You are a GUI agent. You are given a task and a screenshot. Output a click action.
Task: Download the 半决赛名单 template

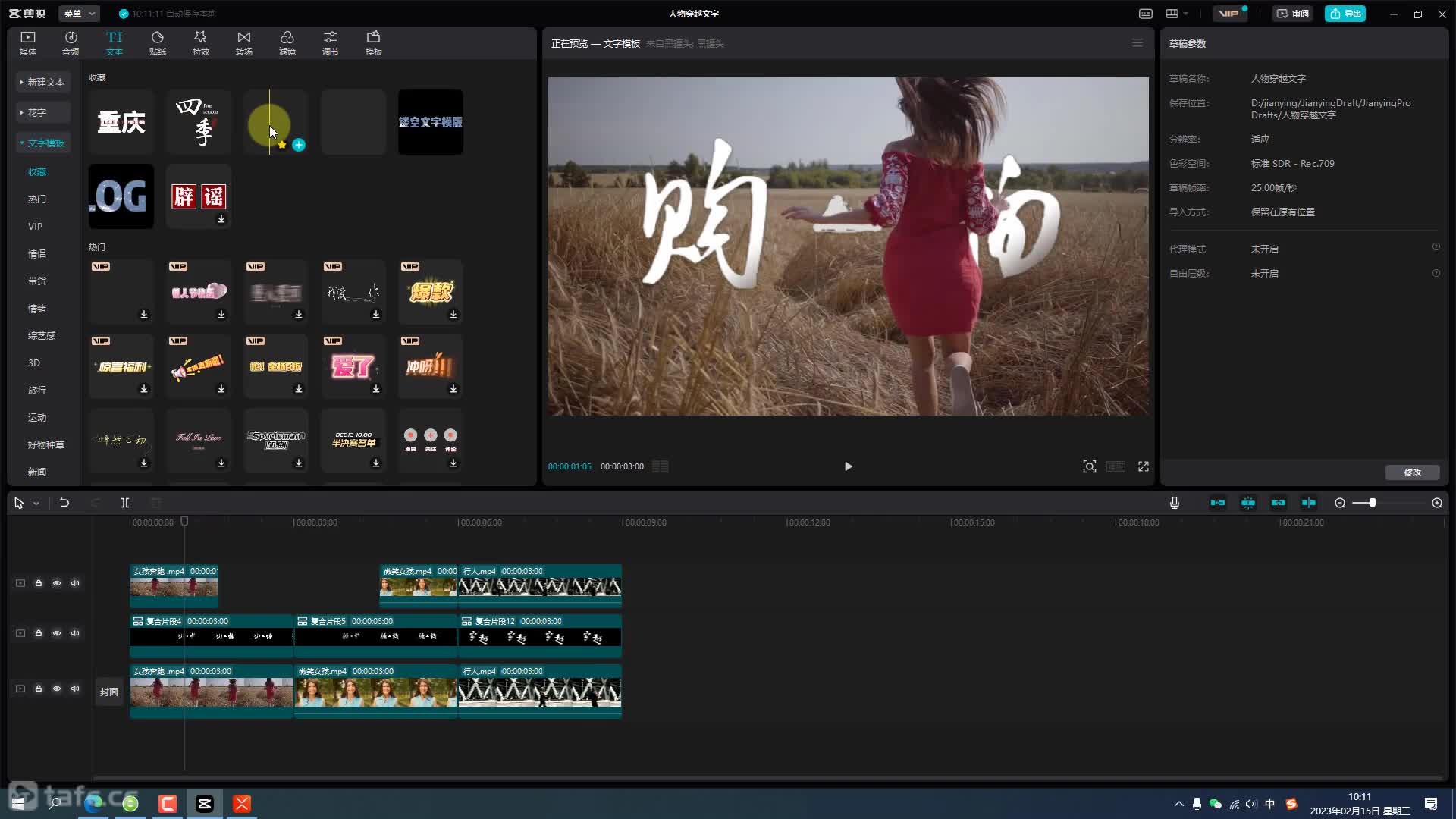pyautogui.click(x=376, y=463)
